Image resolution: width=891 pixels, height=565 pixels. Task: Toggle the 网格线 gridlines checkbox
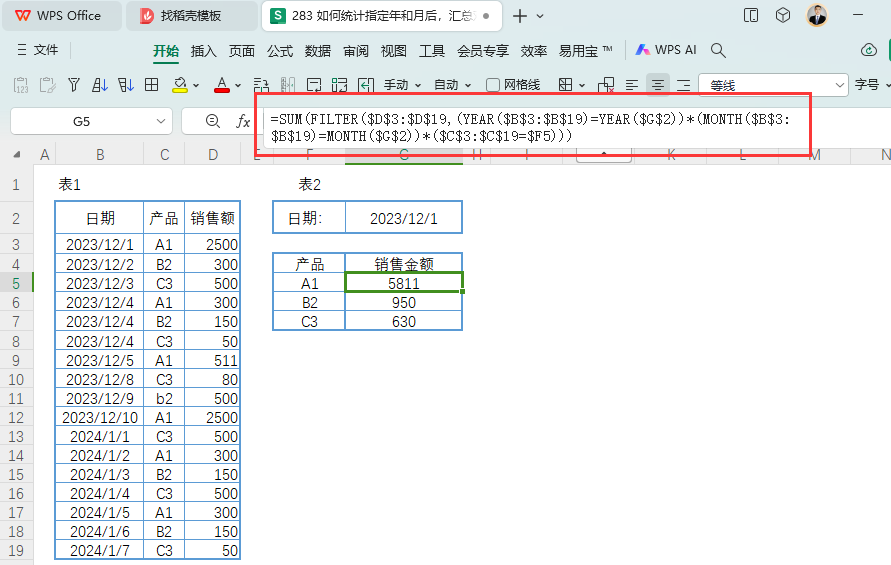pos(493,85)
